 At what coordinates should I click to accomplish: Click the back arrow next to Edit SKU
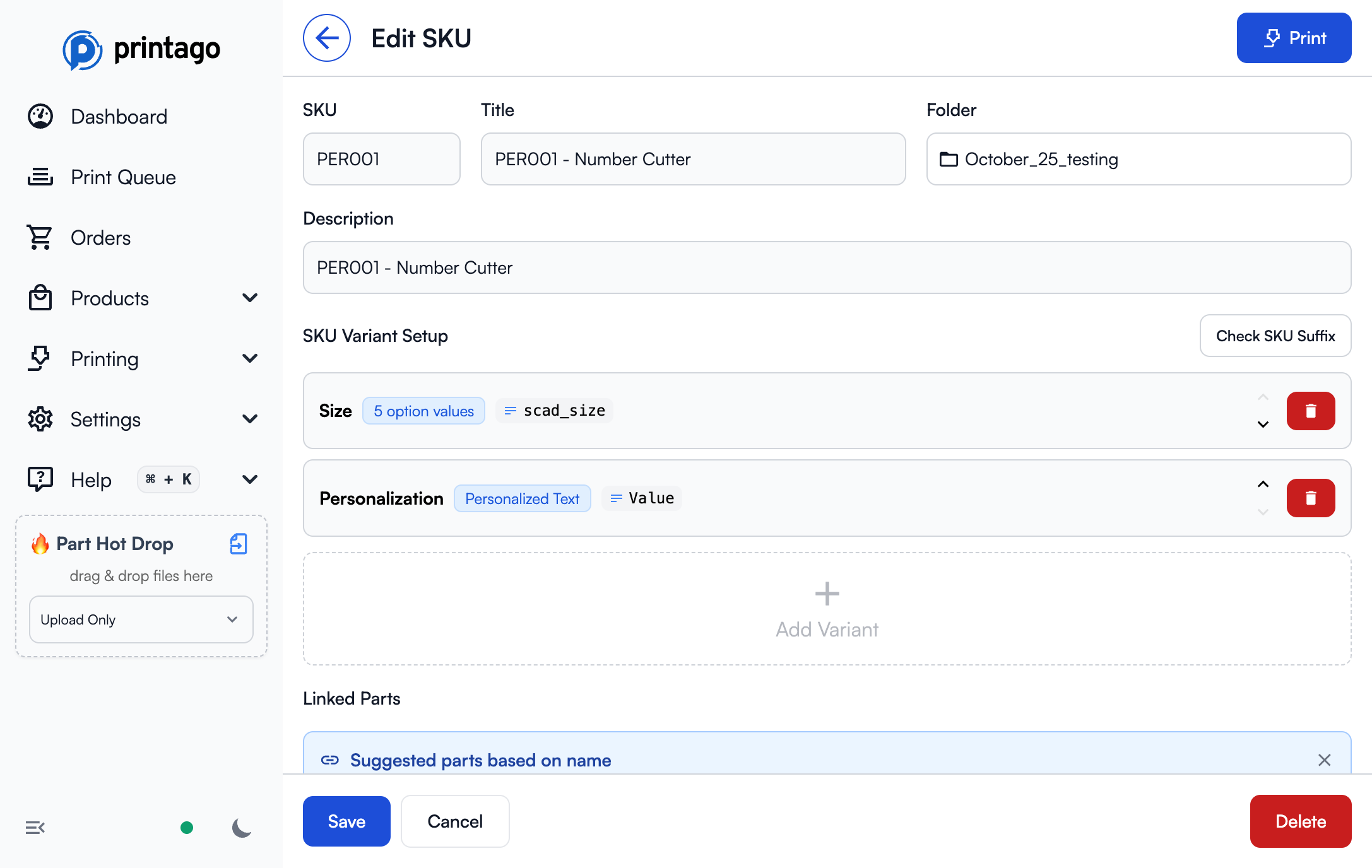click(x=326, y=38)
